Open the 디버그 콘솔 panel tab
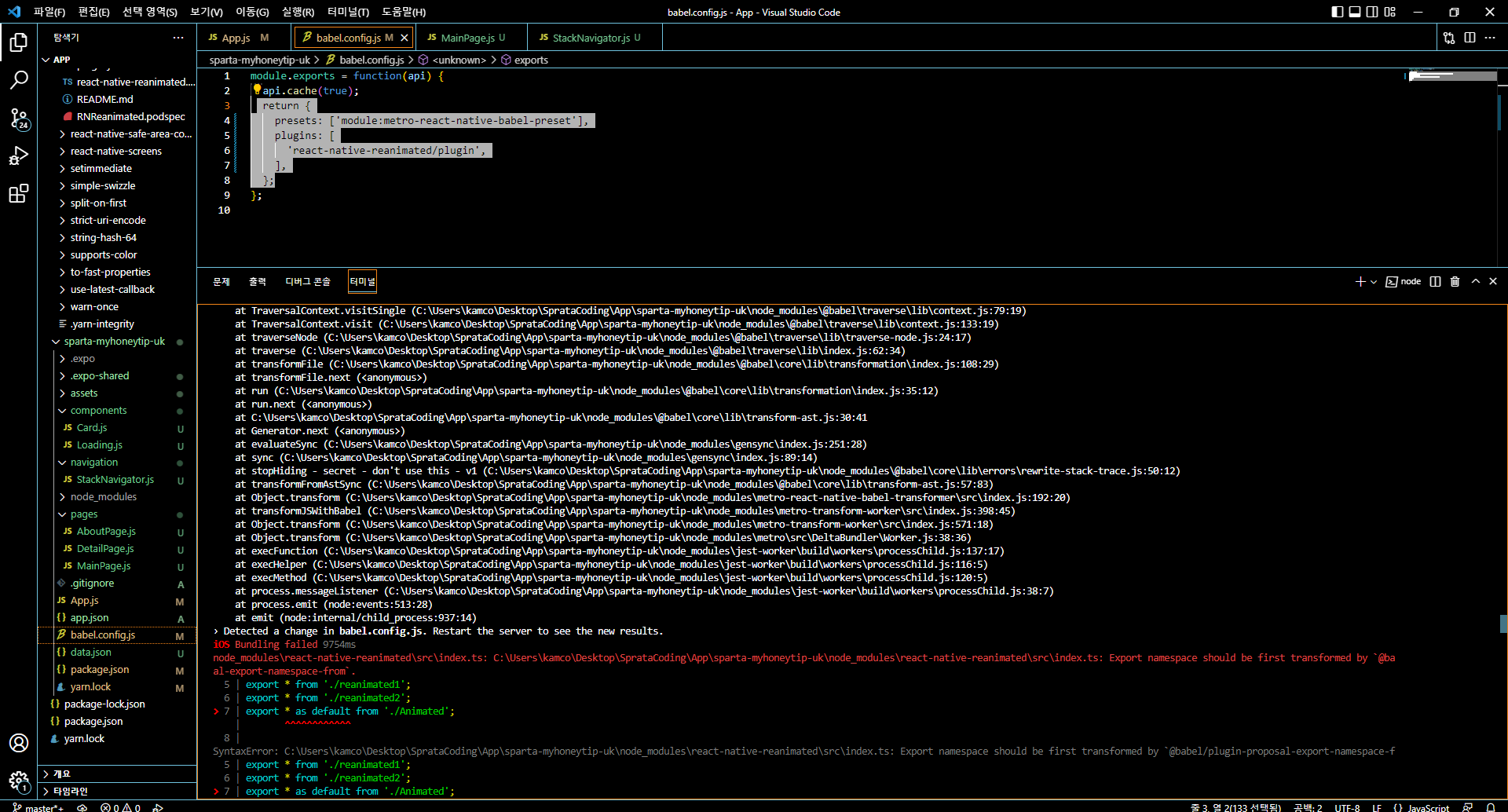 click(x=308, y=282)
